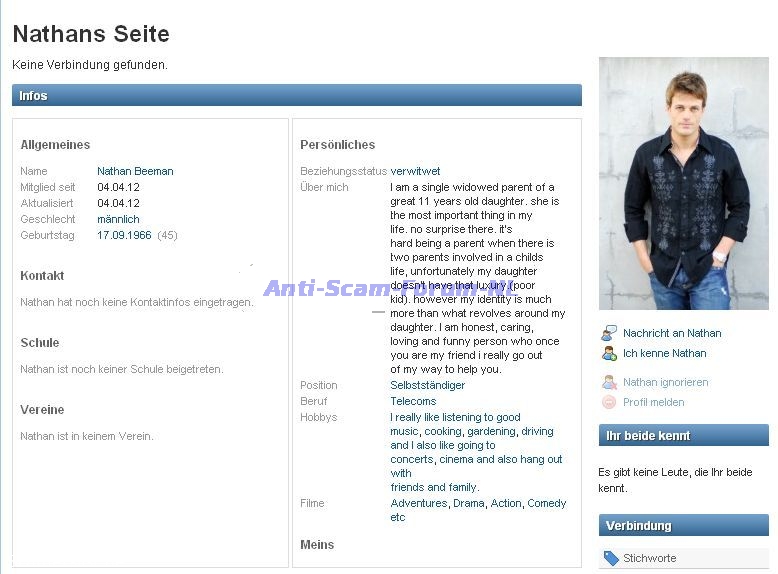Screen dimensions: 778x574
Task: Click the Selbstständiger position link
Action: tap(427, 385)
